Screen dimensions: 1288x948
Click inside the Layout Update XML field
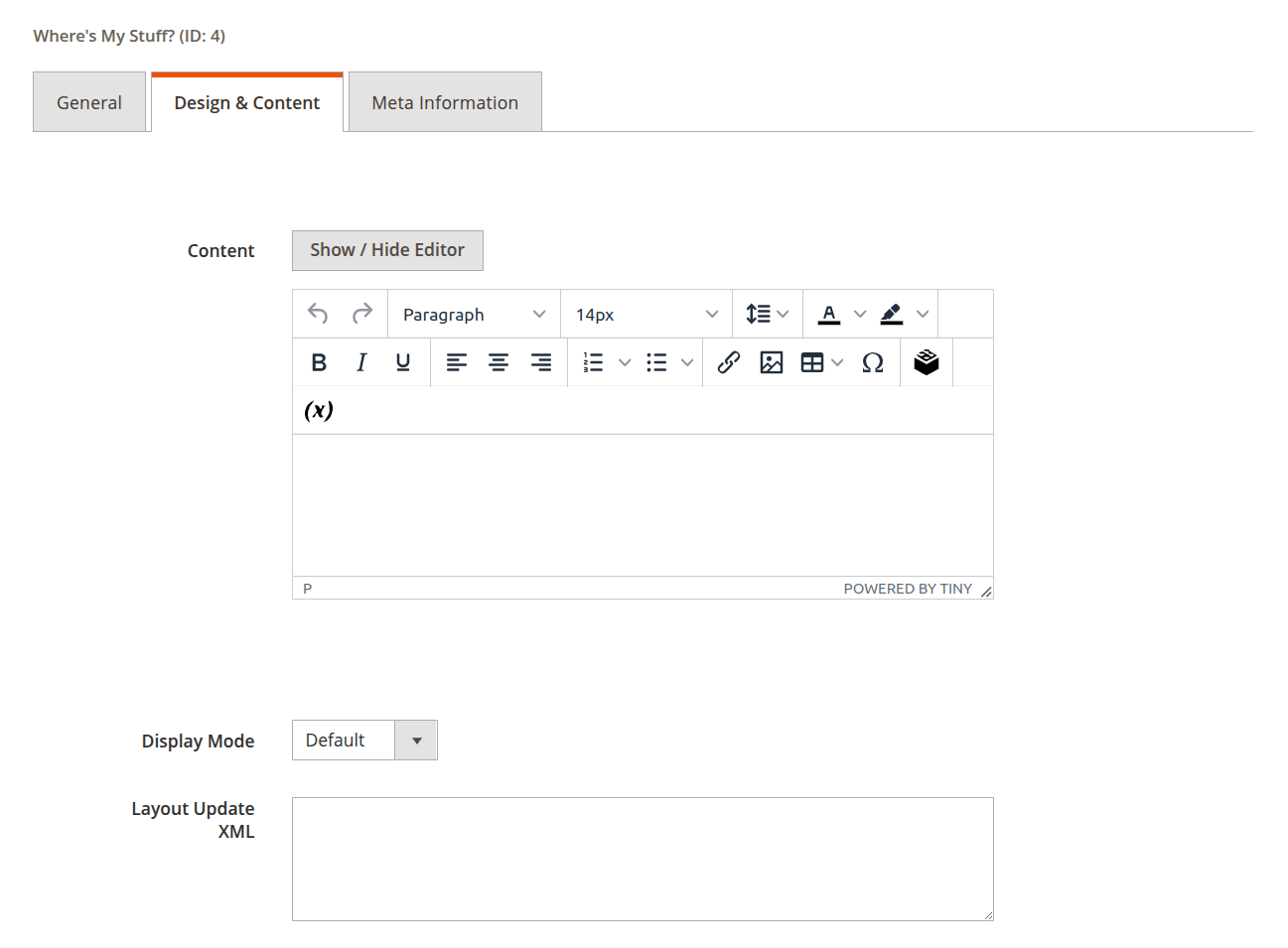[x=642, y=857]
